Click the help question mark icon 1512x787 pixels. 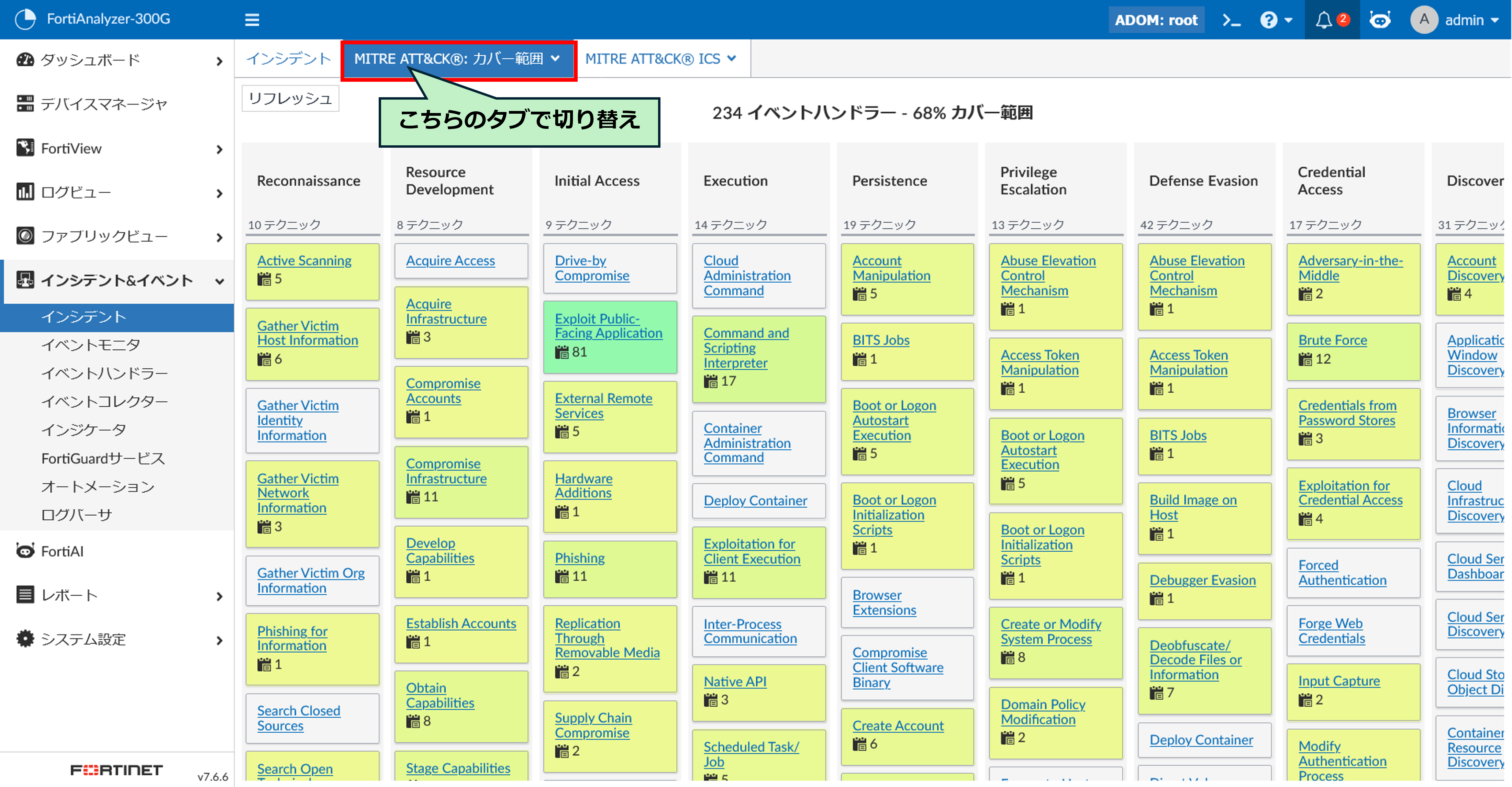click(1268, 20)
